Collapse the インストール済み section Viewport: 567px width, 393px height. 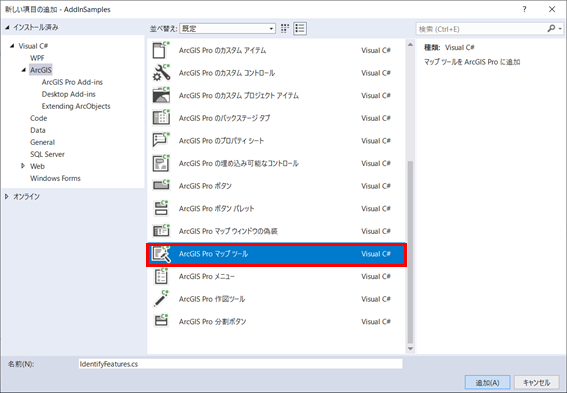(x=7, y=27)
